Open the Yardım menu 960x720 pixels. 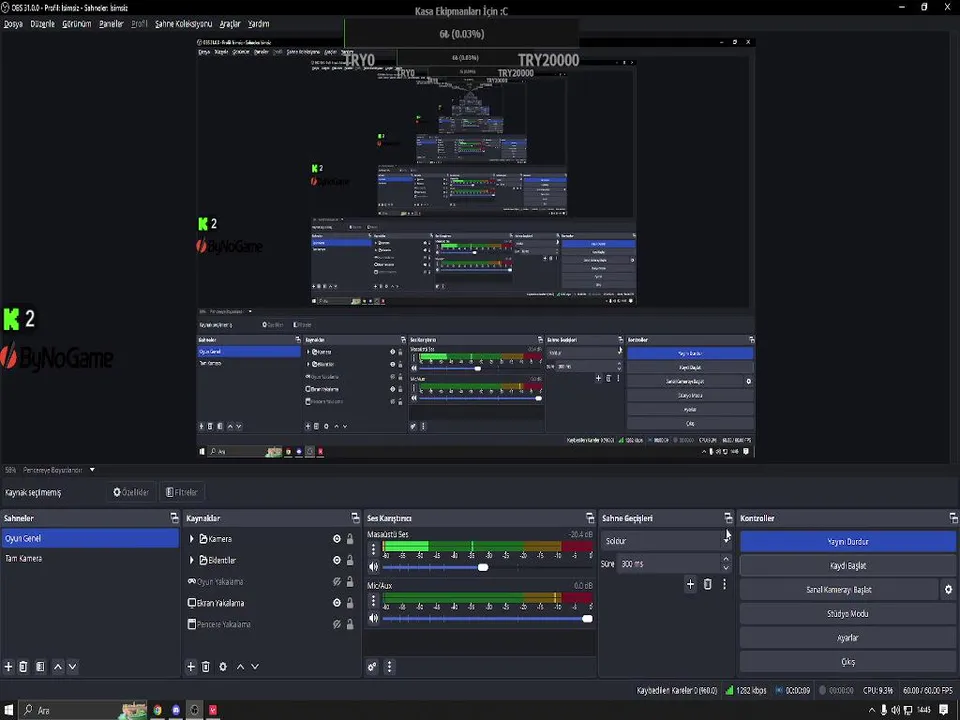258,24
